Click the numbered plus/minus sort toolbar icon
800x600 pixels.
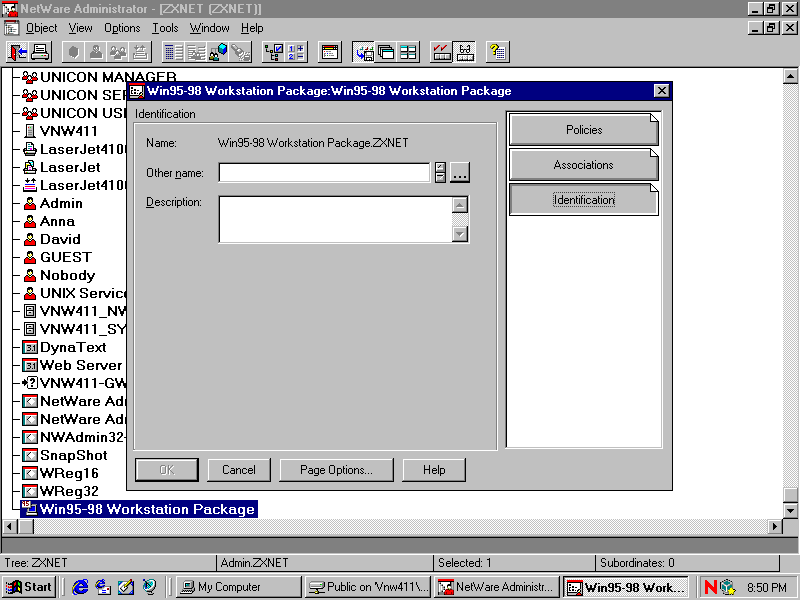[x=296, y=52]
